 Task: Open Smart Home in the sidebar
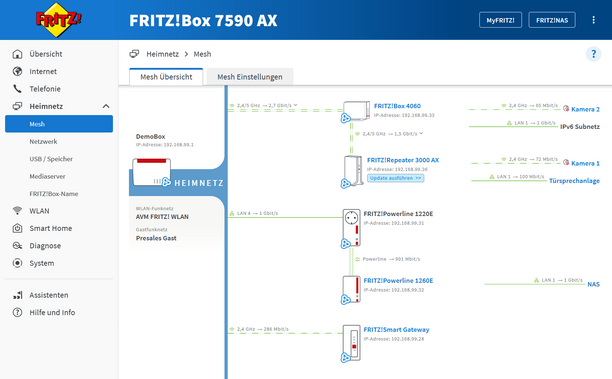coord(50,228)
